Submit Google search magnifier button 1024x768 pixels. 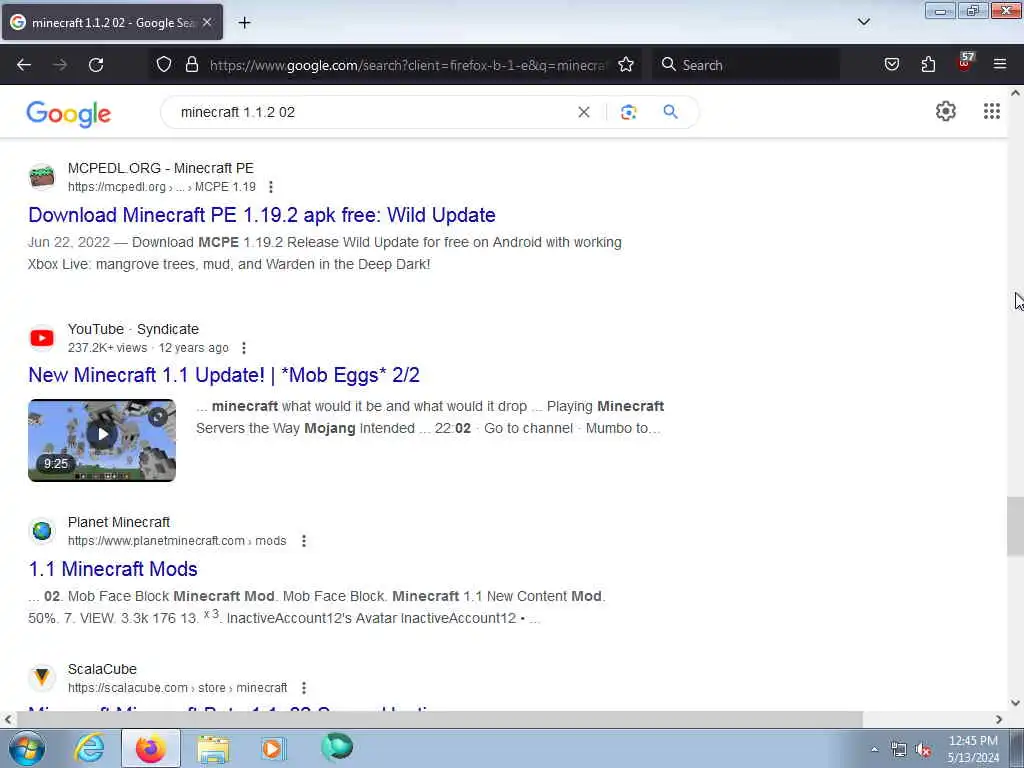point(670,112)
